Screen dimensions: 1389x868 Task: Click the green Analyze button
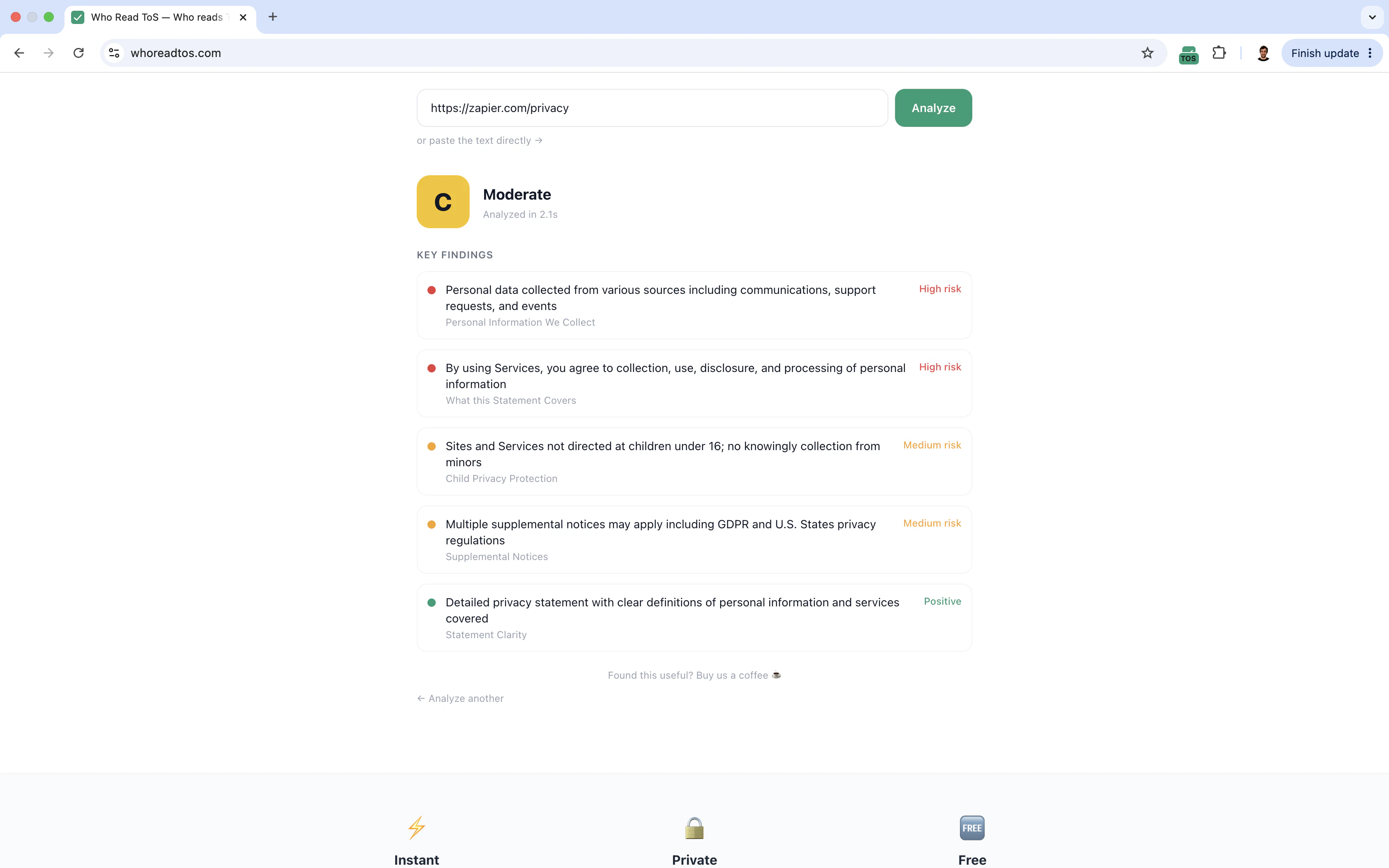933,108
